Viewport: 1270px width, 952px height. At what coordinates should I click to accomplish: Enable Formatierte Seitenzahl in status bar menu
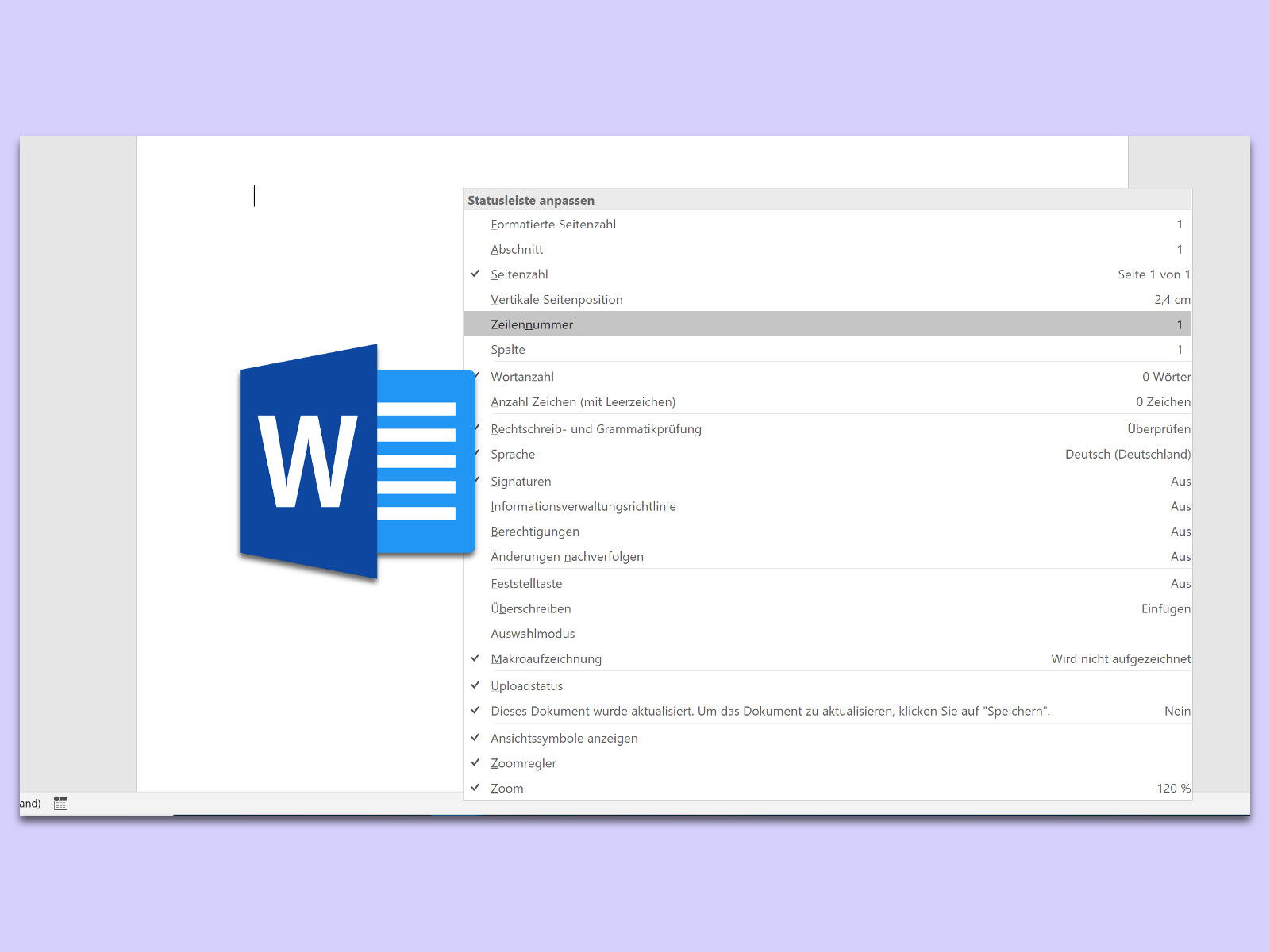(x=827, y=225)
